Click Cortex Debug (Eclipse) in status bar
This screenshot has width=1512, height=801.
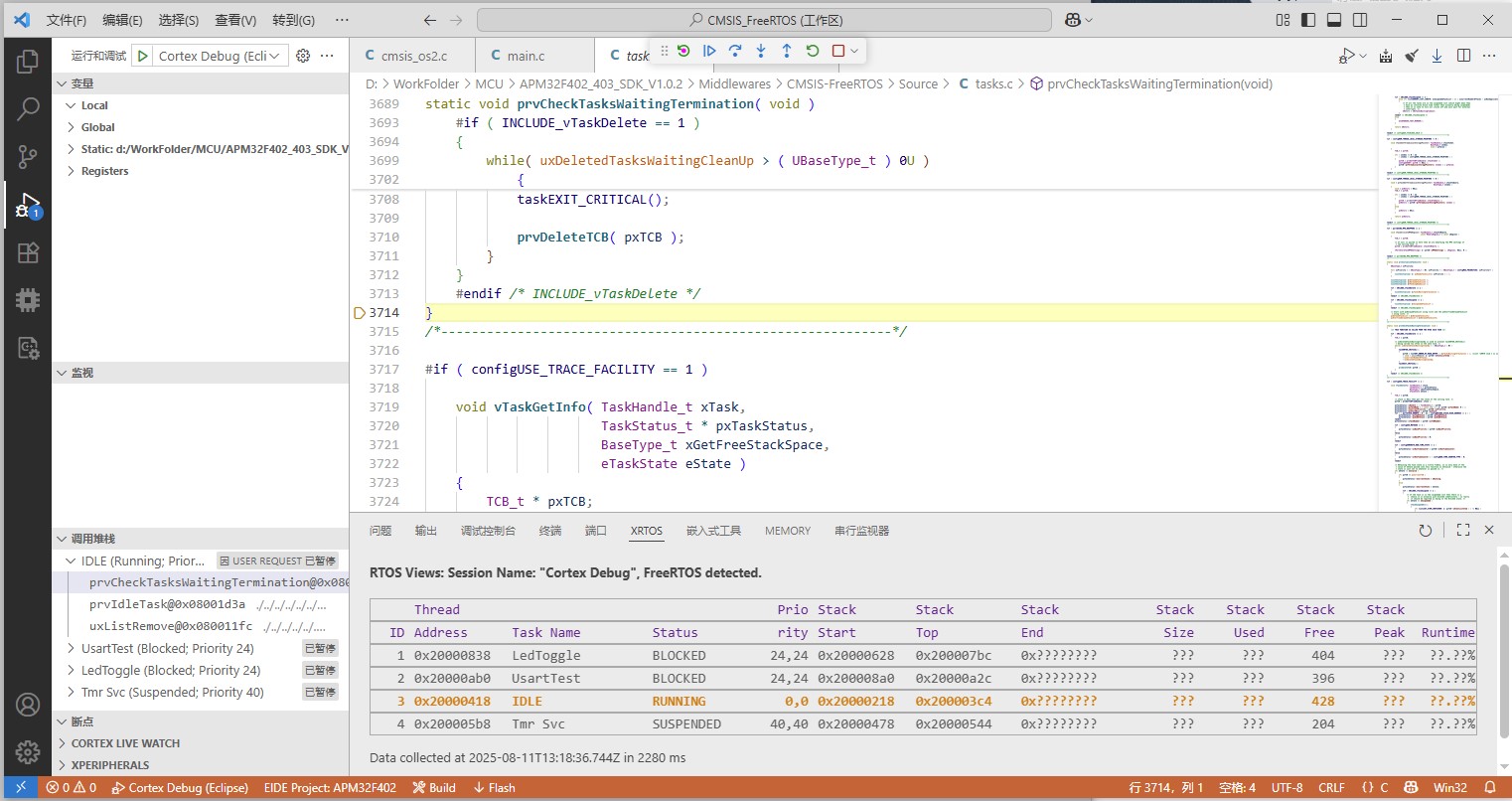coord(180,788)
